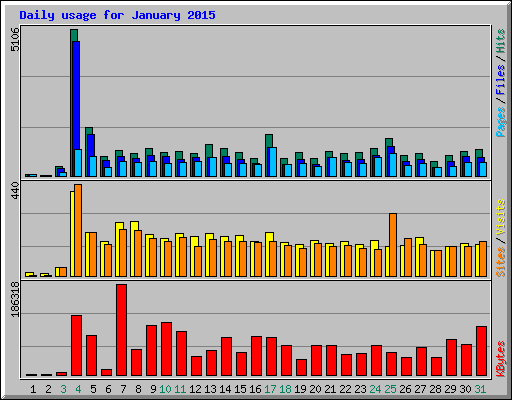Click the green day label 10

[x=165, y=389]
